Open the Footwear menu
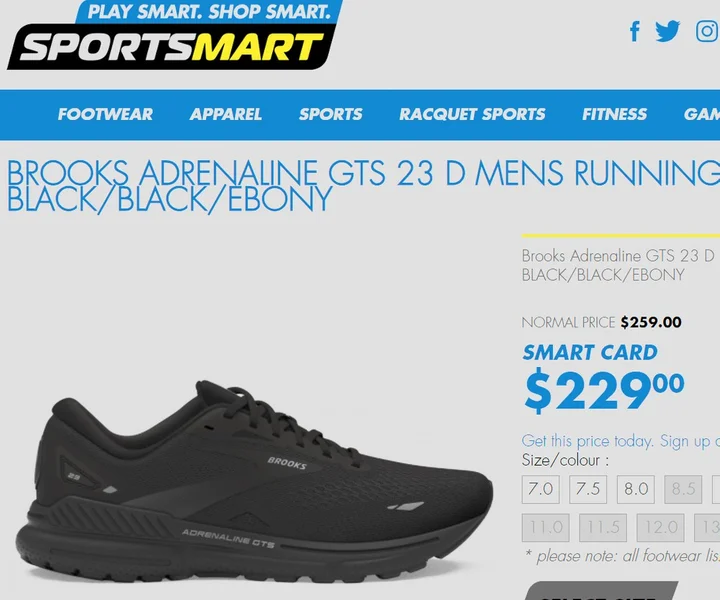Screen dimensions: 720x600 click(105, 114)
